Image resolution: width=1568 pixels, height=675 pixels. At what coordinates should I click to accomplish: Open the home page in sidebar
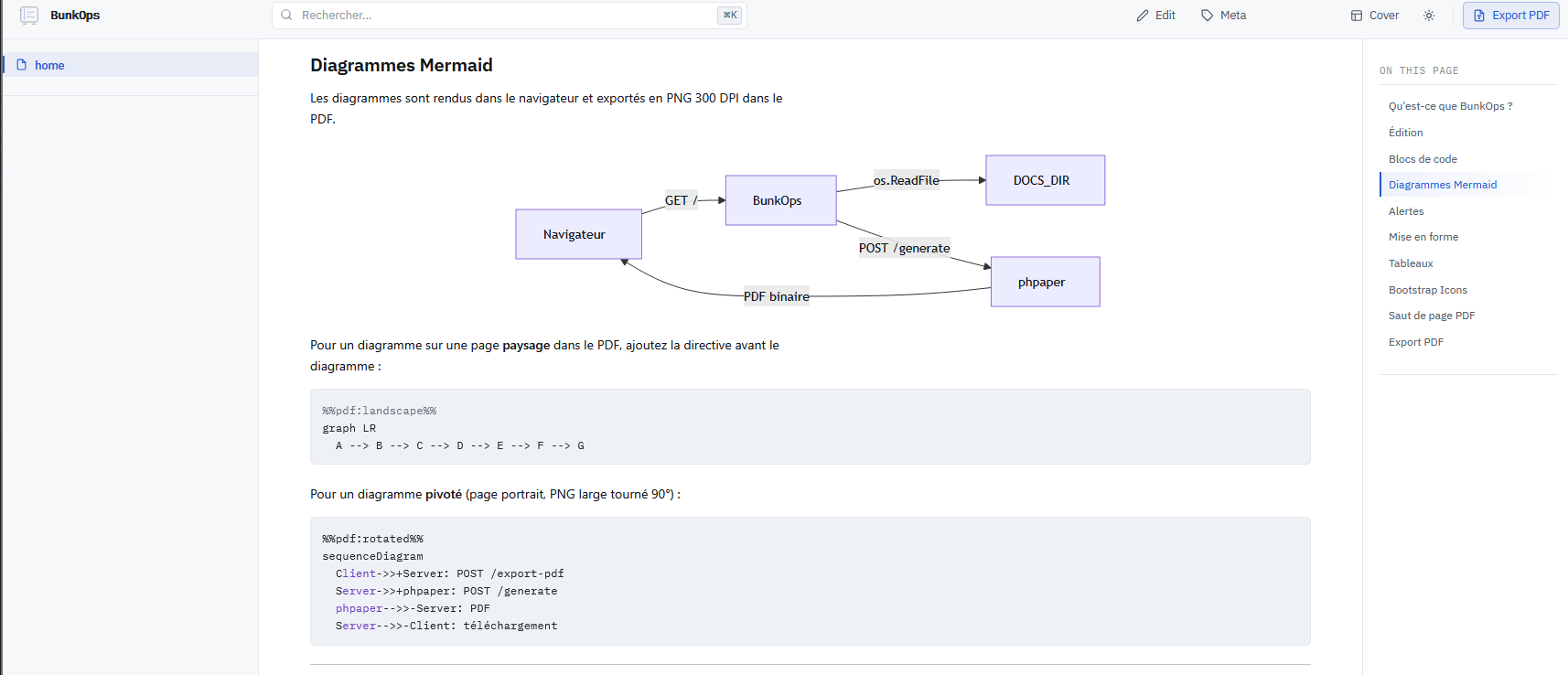130,65
